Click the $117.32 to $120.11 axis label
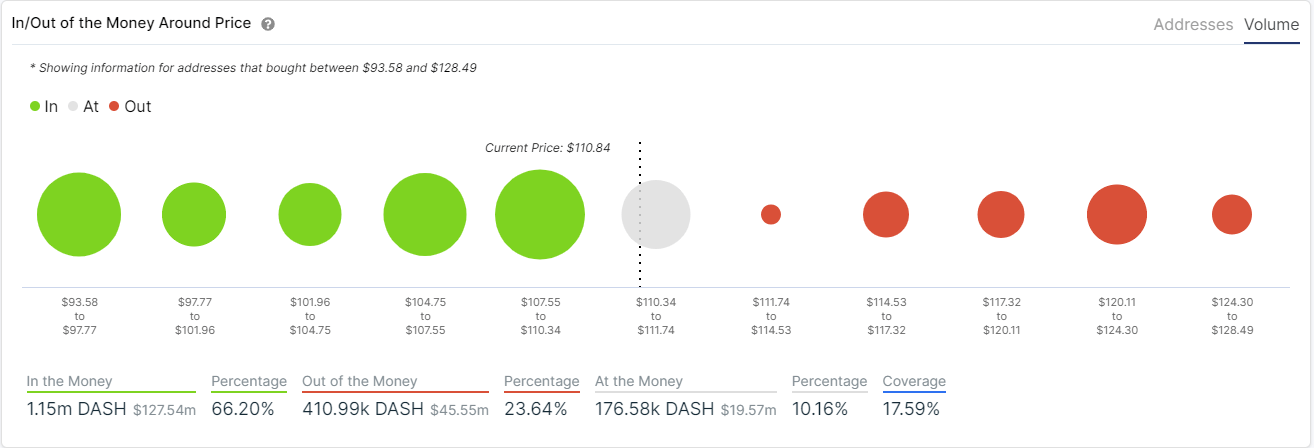1314x448 pixels. pyautogui.click(x=1001, y=315)
